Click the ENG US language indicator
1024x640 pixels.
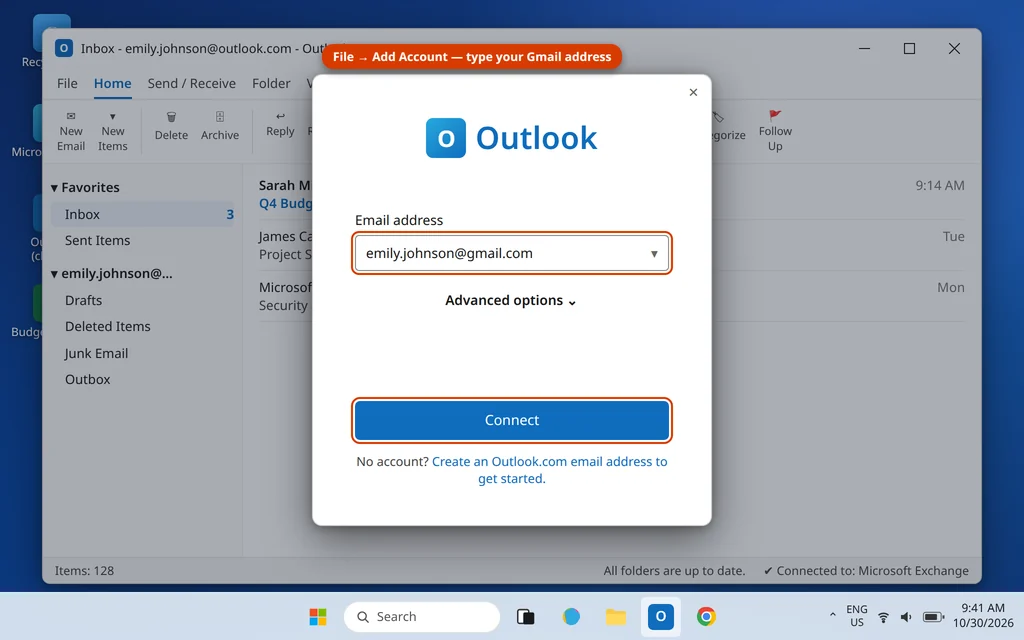tap(856, 616)
